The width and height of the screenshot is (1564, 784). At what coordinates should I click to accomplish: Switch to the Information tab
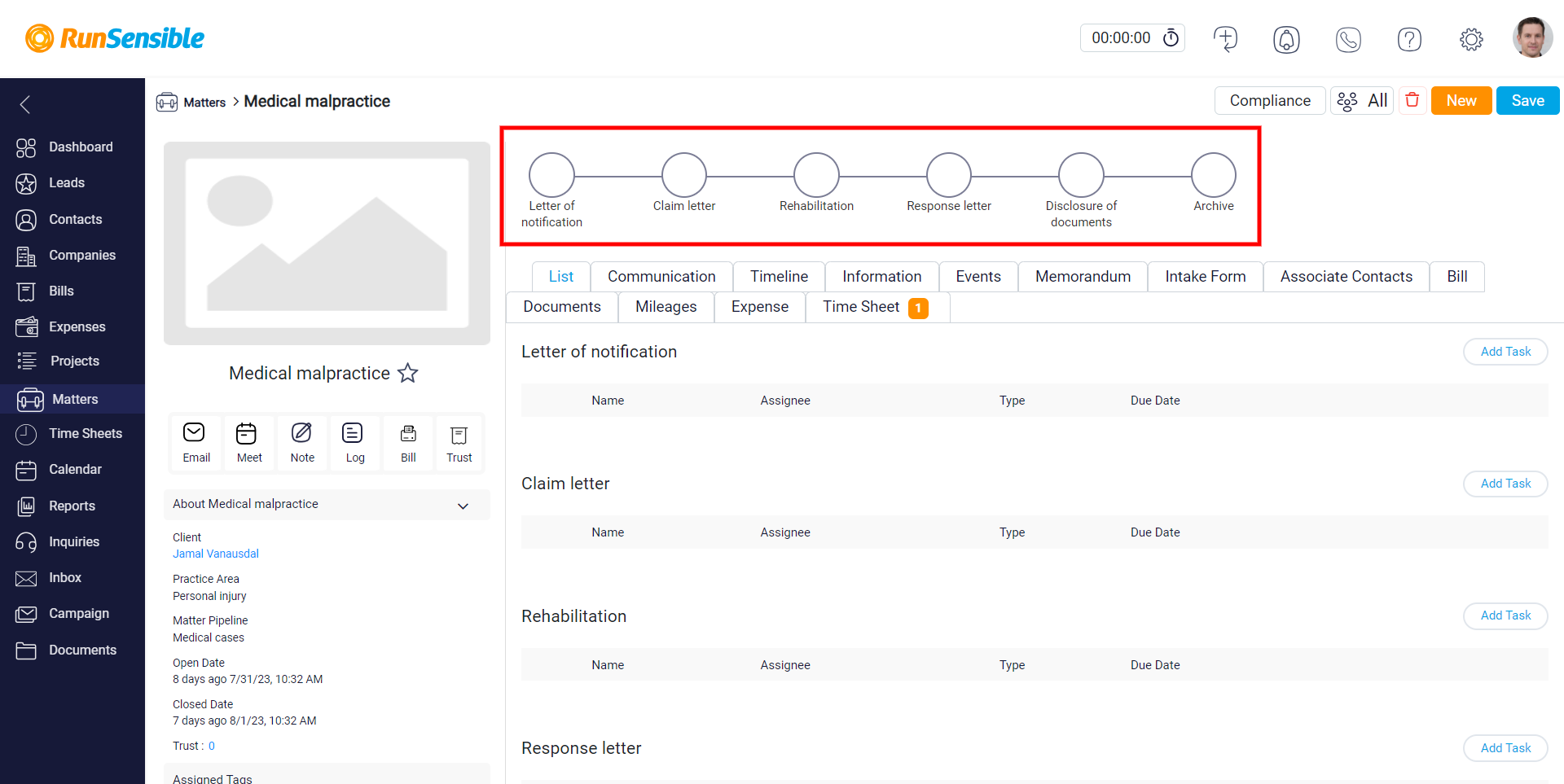881,277
